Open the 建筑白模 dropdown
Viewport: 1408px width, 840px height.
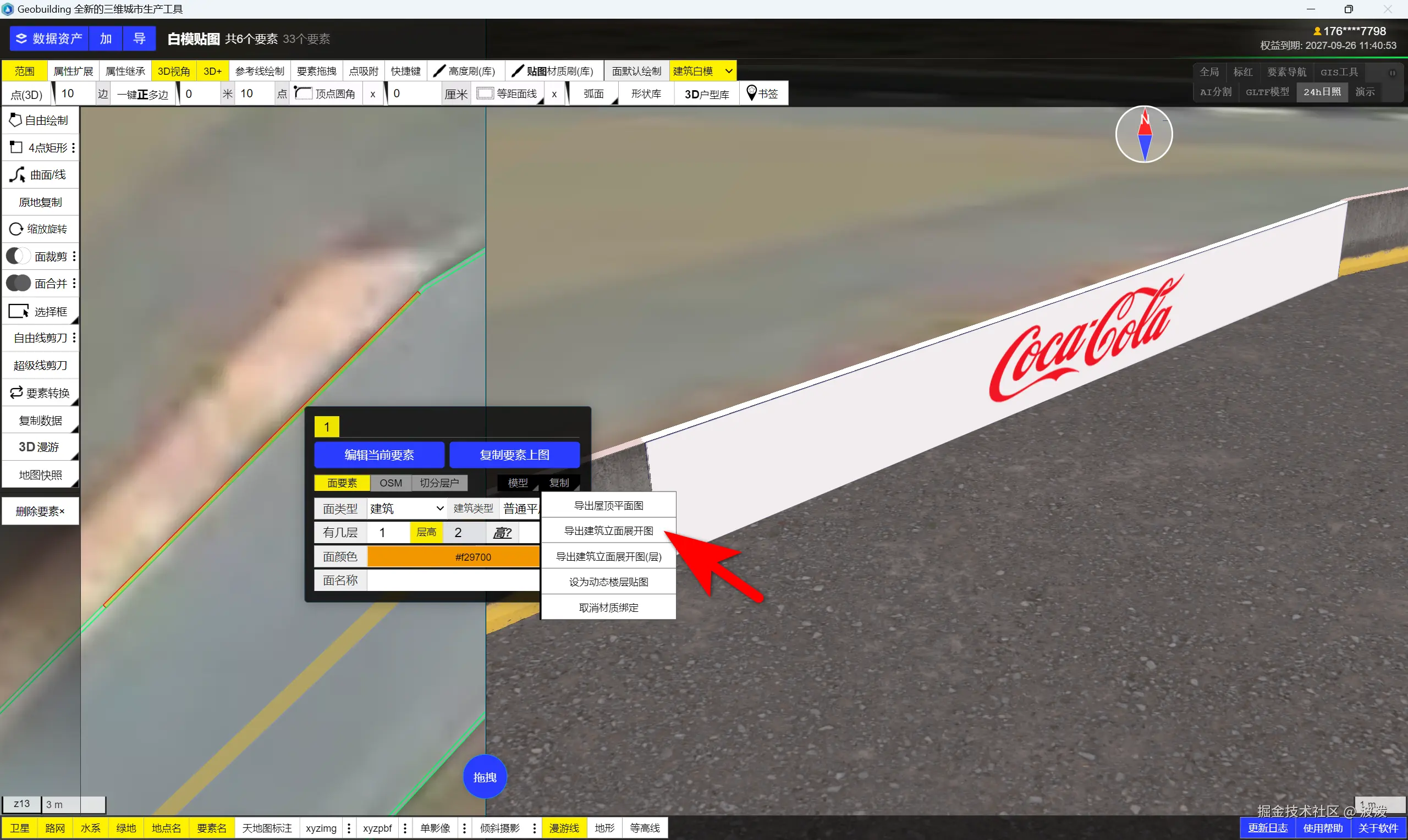728,71
